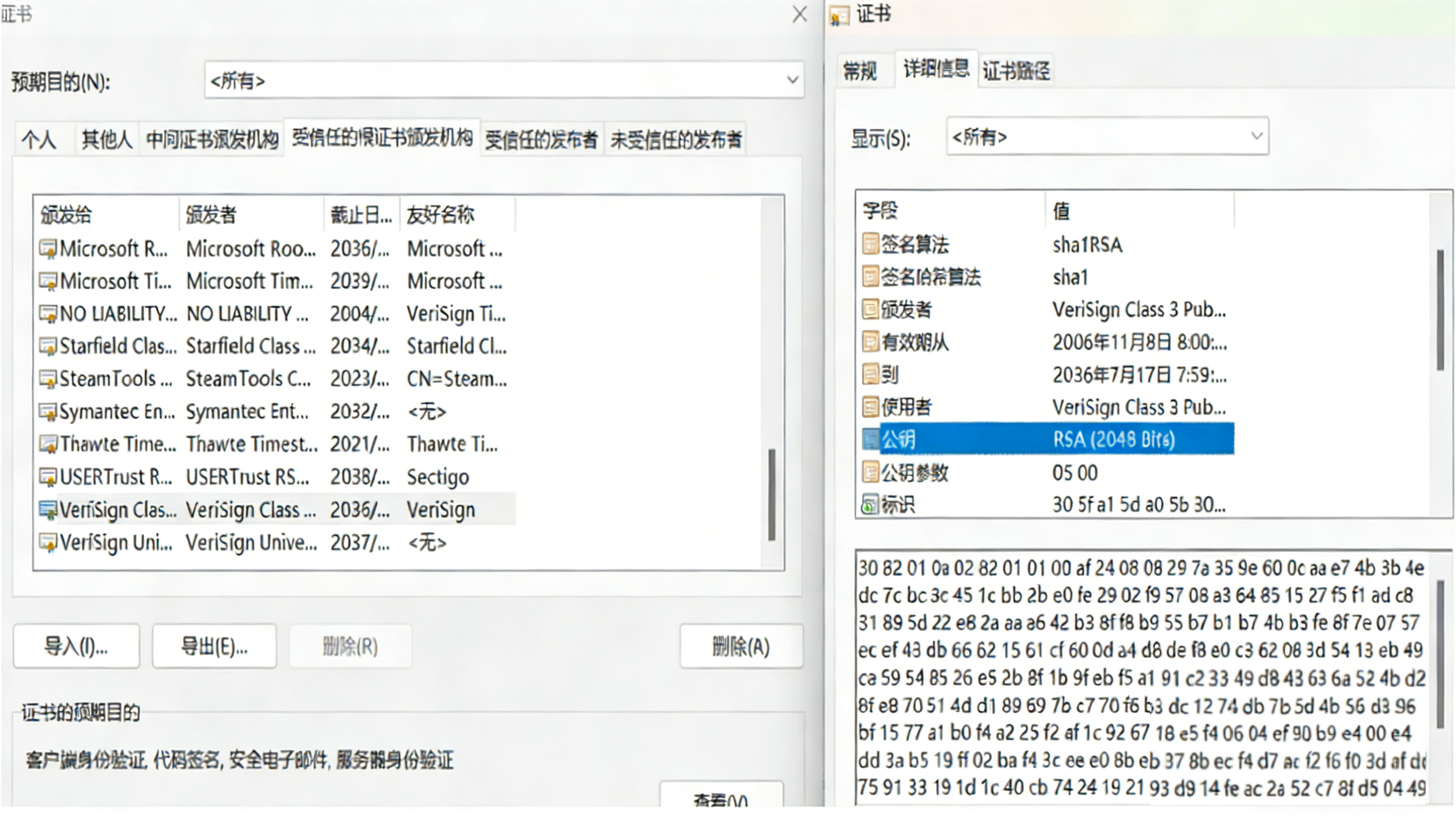Switch to the 常规 tab
The image size is (1456, 819).
[860, 71]
